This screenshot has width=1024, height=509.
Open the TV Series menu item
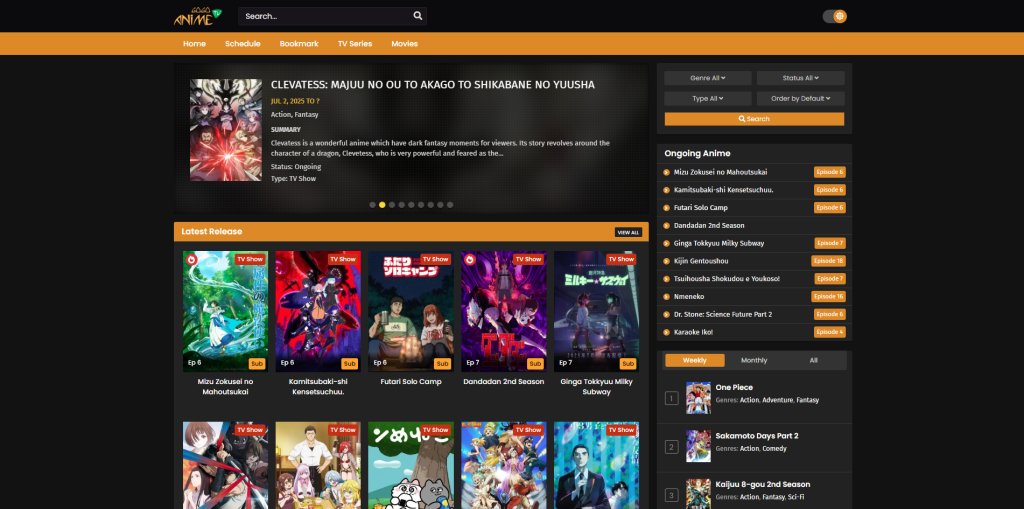(x=355, y=44)
